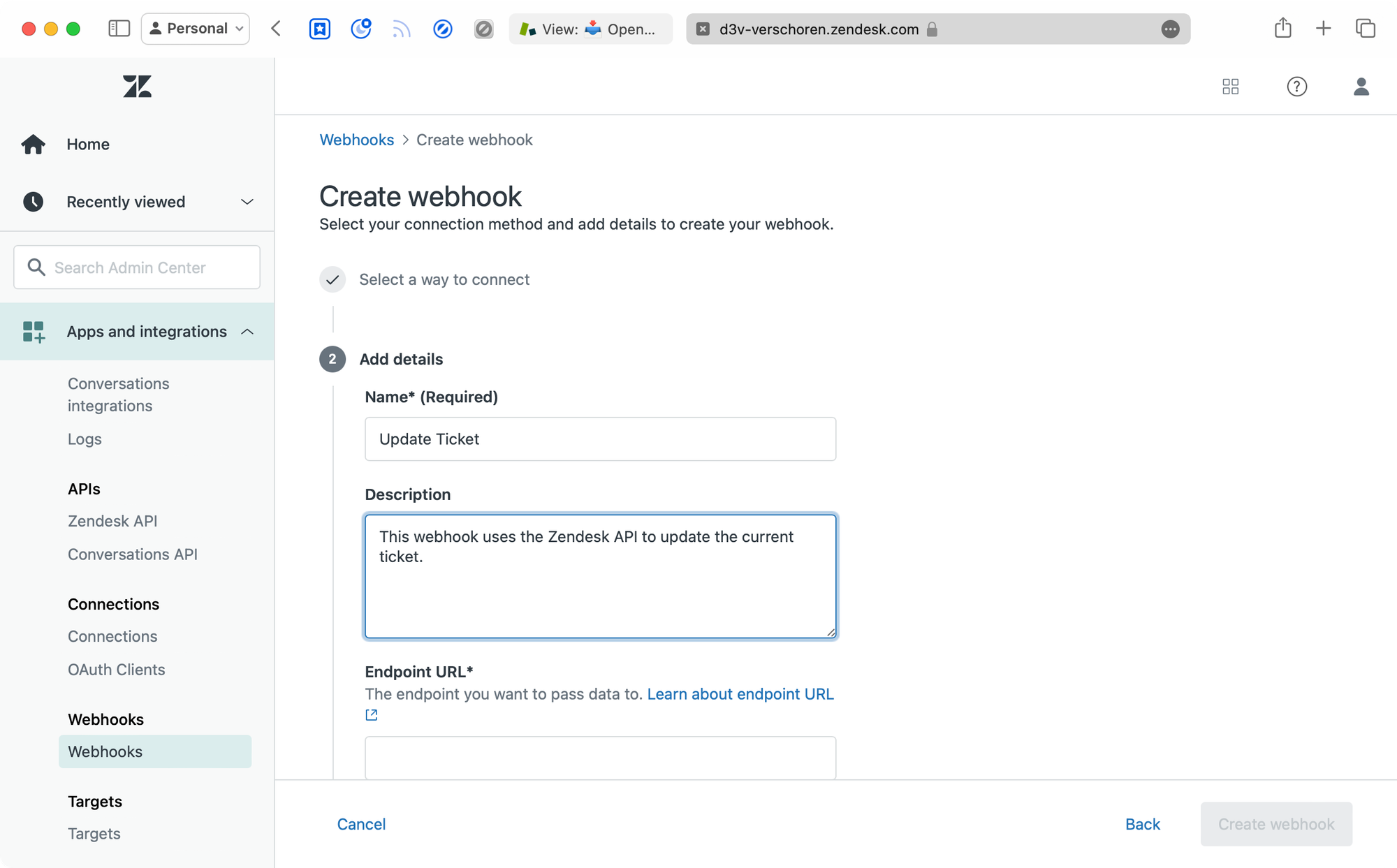Click the Home house icon
Screen dimensions: 1397x868
(x=33, y=144)
